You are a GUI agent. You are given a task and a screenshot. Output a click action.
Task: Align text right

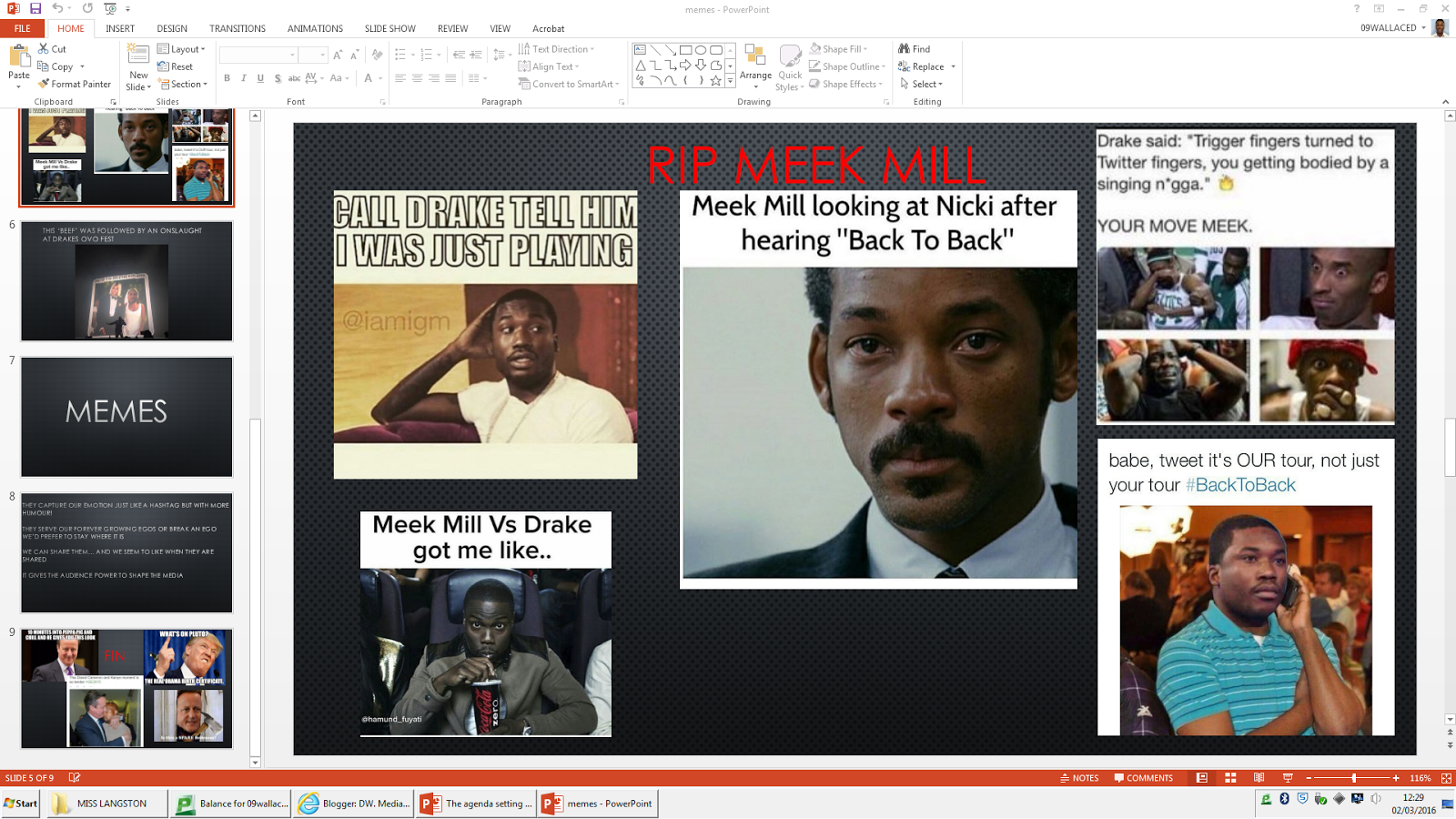point(434,78)
